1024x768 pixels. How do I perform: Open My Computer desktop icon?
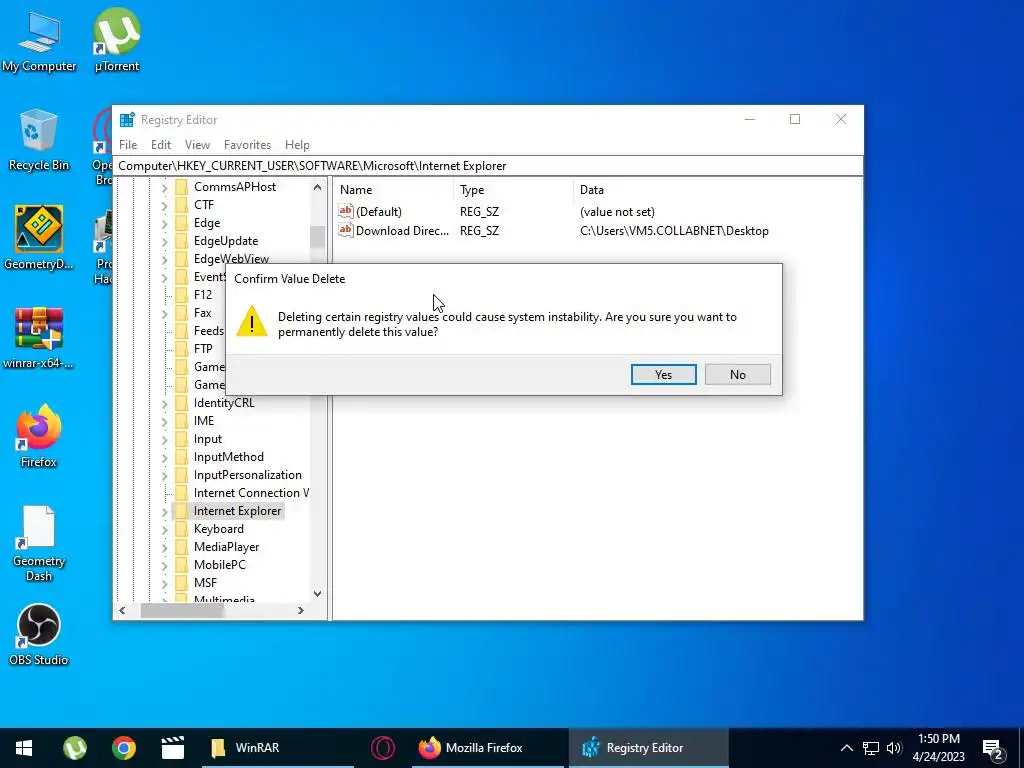39,42
